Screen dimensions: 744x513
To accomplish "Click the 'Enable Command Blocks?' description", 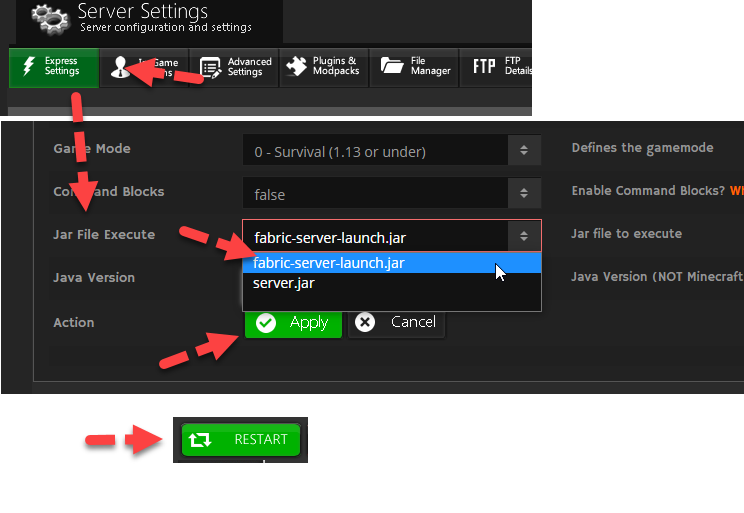I will (x=648, y=191).
